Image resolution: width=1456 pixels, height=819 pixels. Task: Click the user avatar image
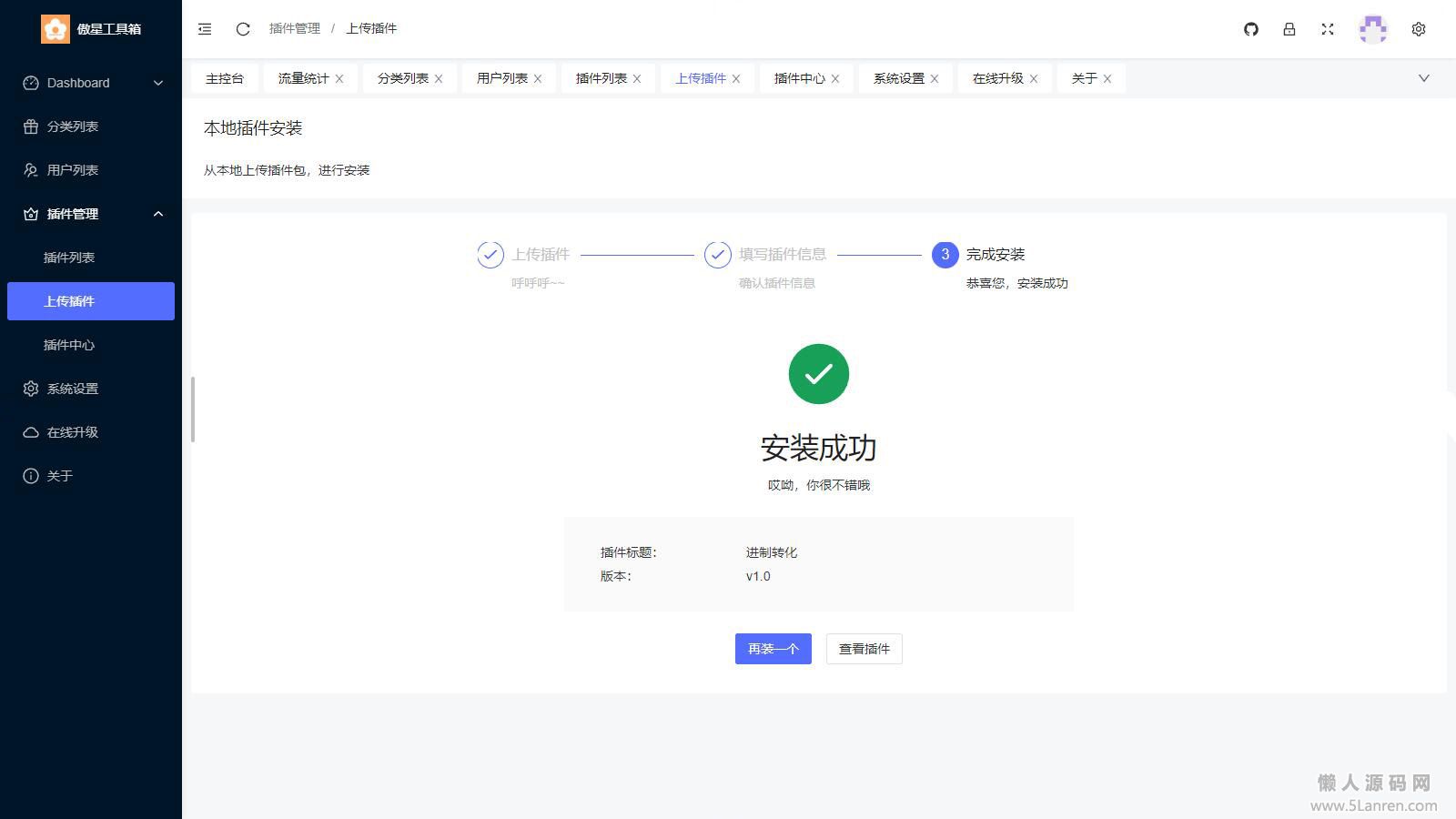1372,29
